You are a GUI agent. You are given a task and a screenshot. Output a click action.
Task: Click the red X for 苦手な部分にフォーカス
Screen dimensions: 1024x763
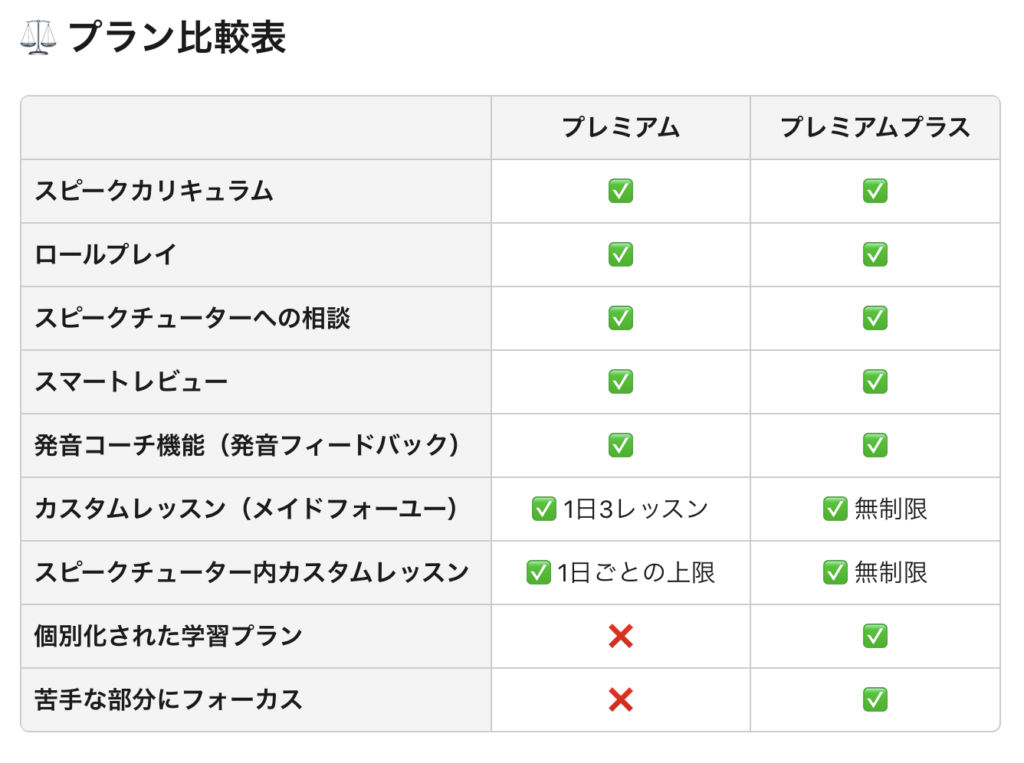620,700
